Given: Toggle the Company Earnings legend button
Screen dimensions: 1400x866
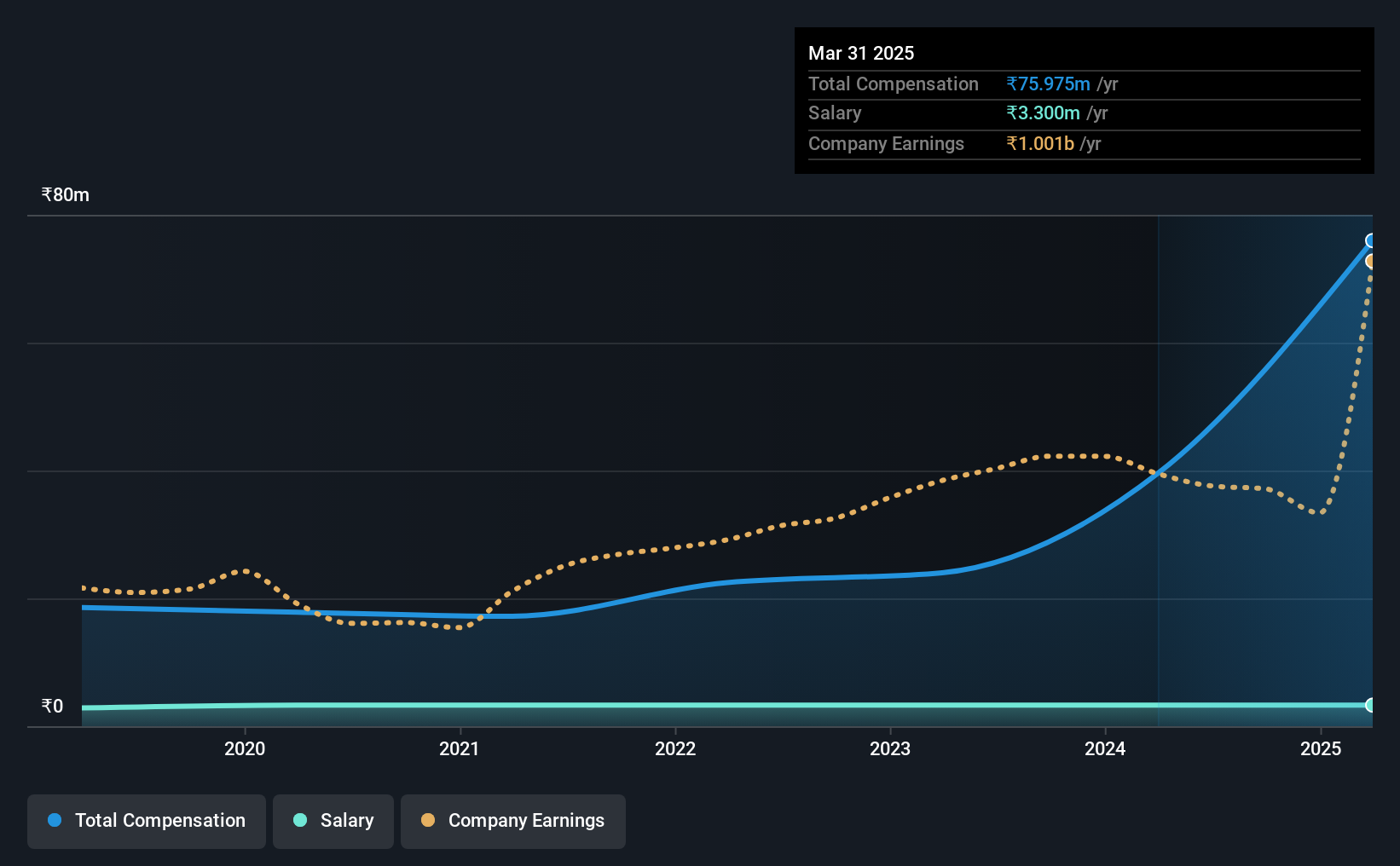Looking at the screenshot, I should pyautogui.click(x=513, y=821).
